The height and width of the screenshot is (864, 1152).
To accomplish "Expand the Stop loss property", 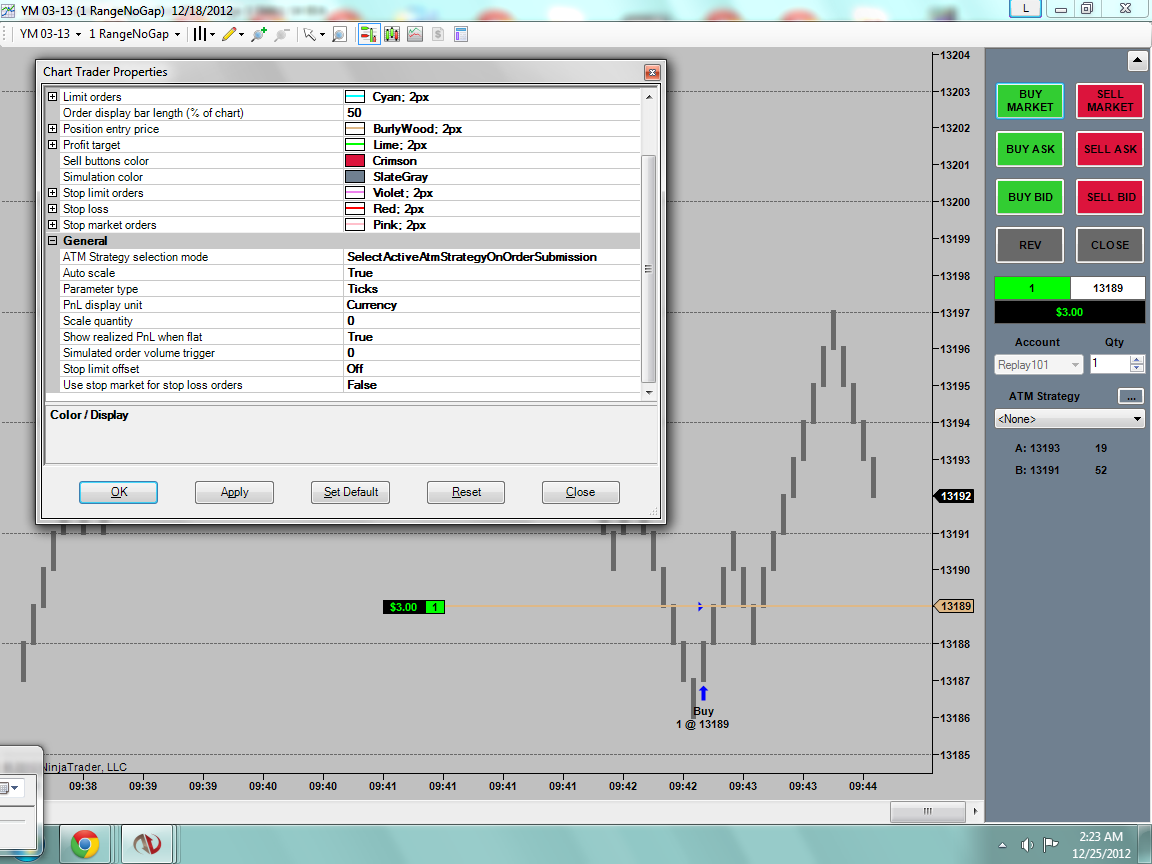I will (52, 209).
